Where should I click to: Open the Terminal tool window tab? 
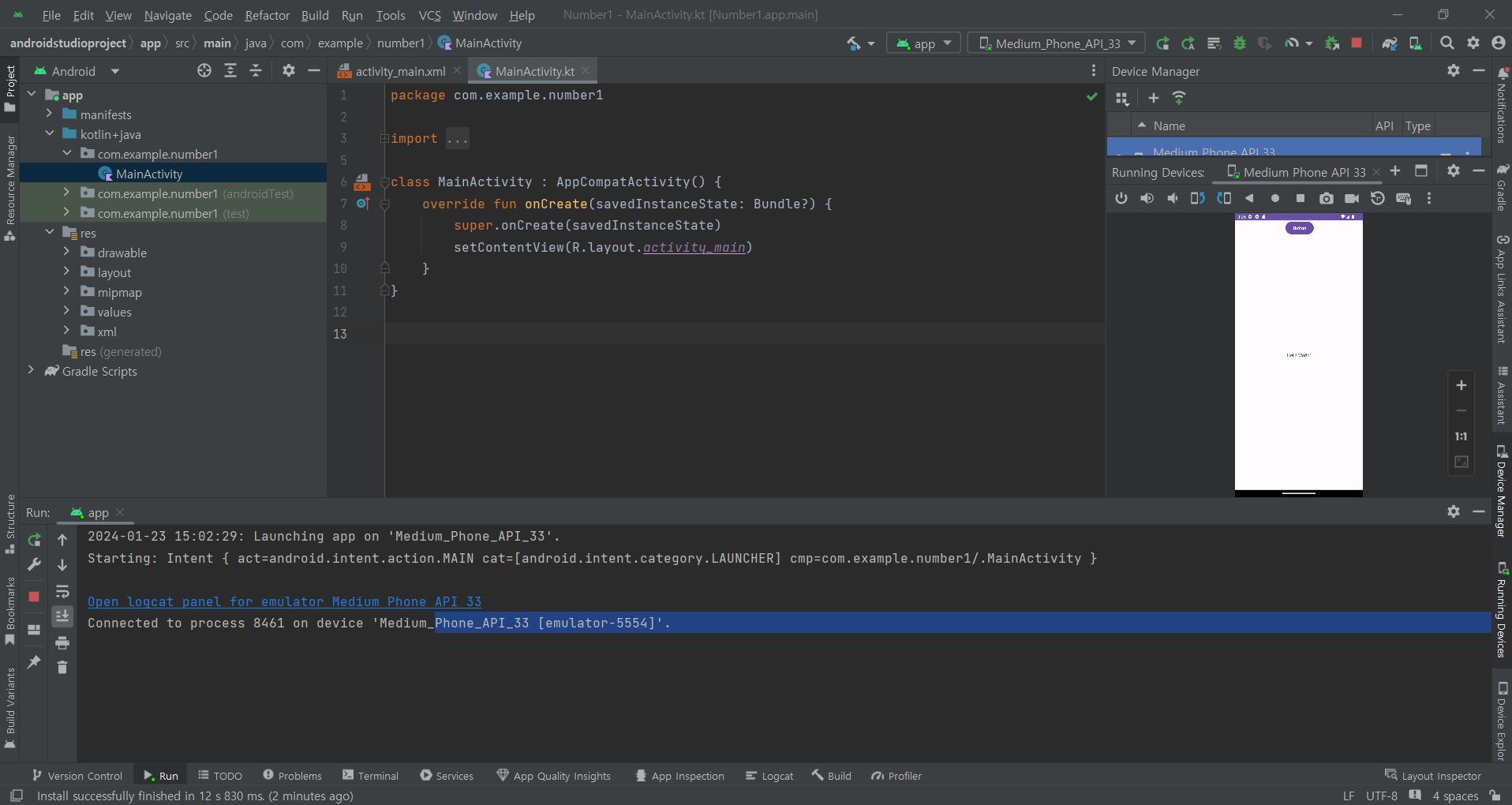click(370, 776)
